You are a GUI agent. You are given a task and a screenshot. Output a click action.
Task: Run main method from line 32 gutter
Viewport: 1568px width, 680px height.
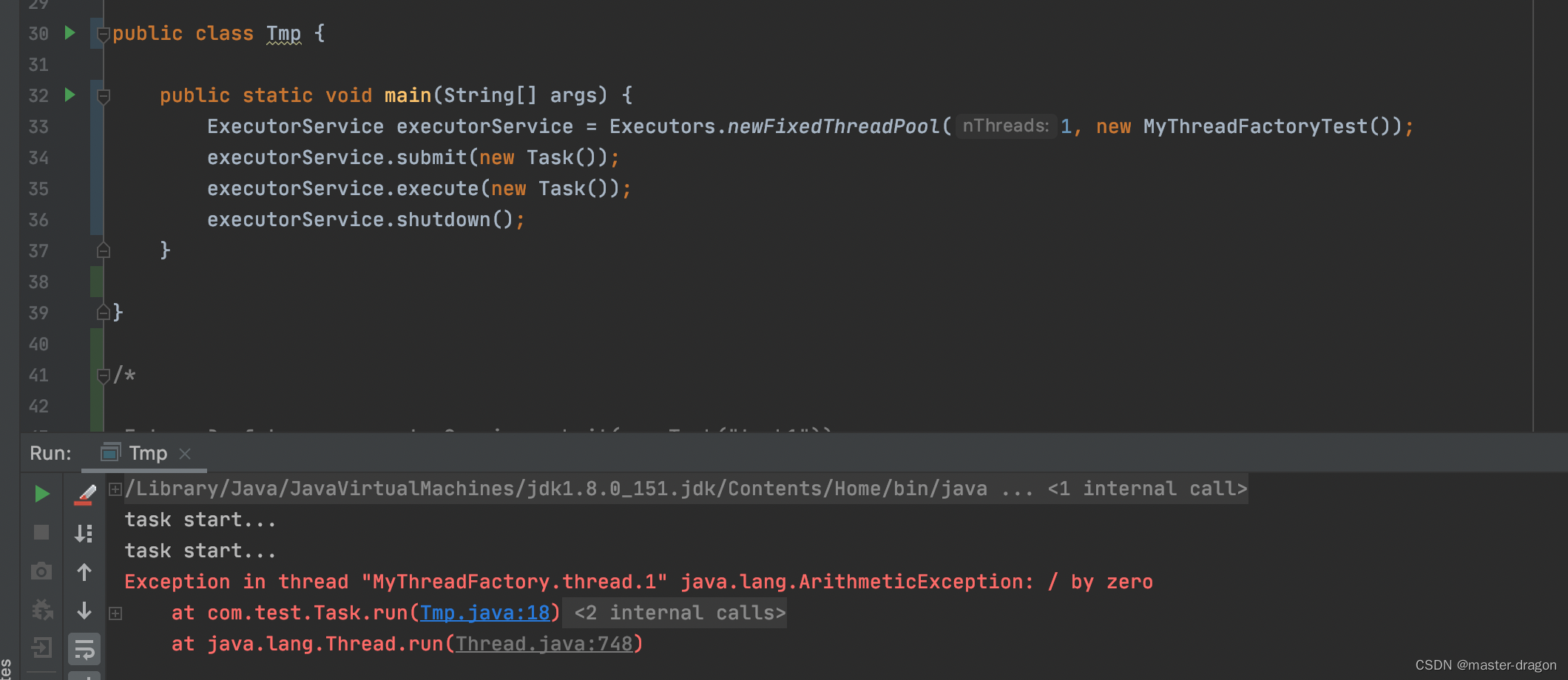70,95
